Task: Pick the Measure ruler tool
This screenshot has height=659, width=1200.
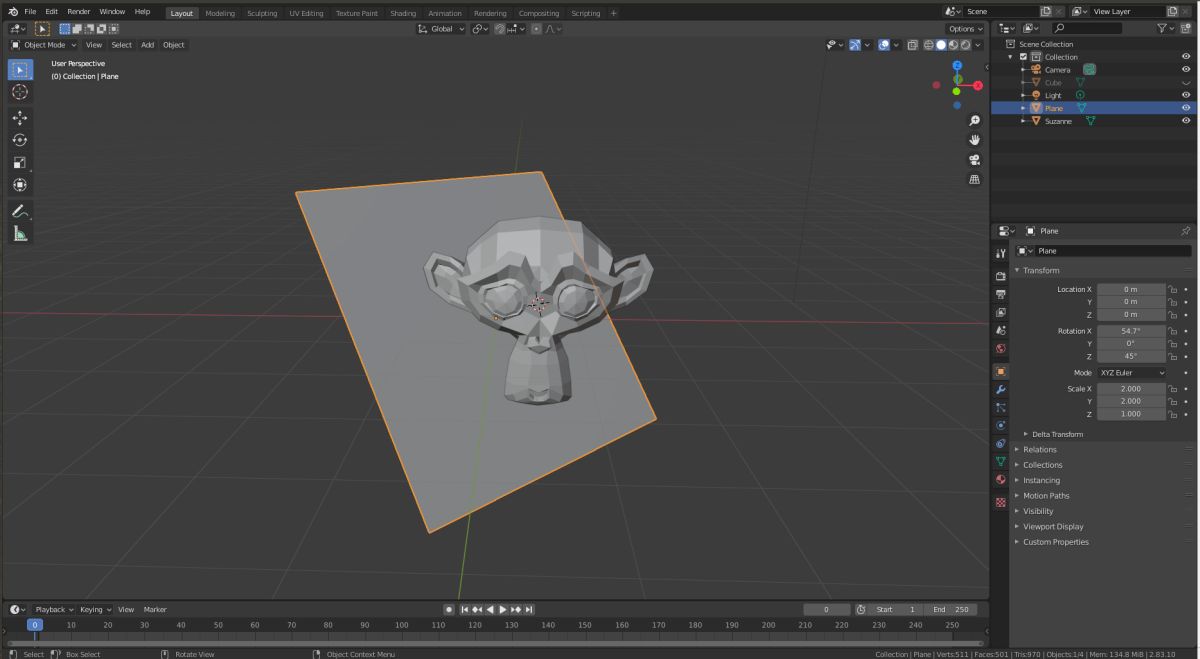Action: pos(20,234)
